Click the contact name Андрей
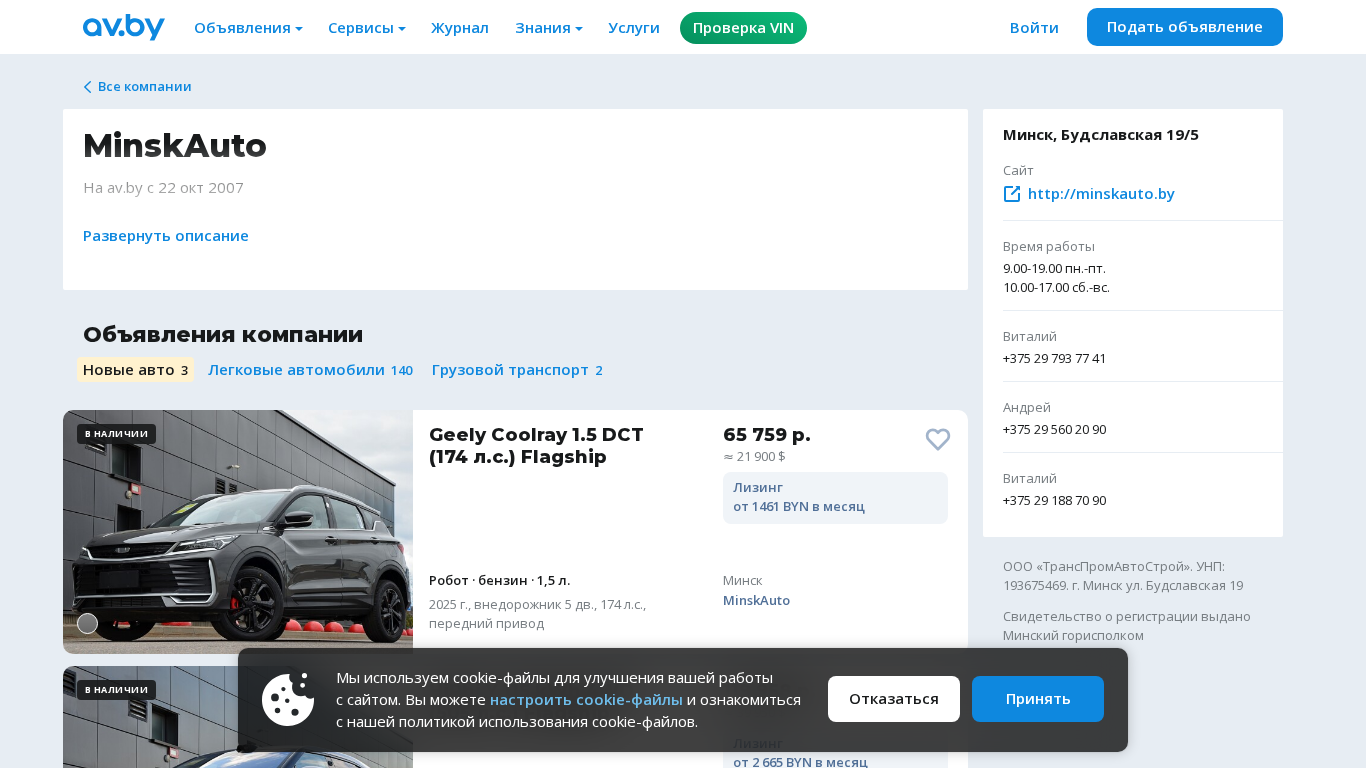 tap(1027, 408)
